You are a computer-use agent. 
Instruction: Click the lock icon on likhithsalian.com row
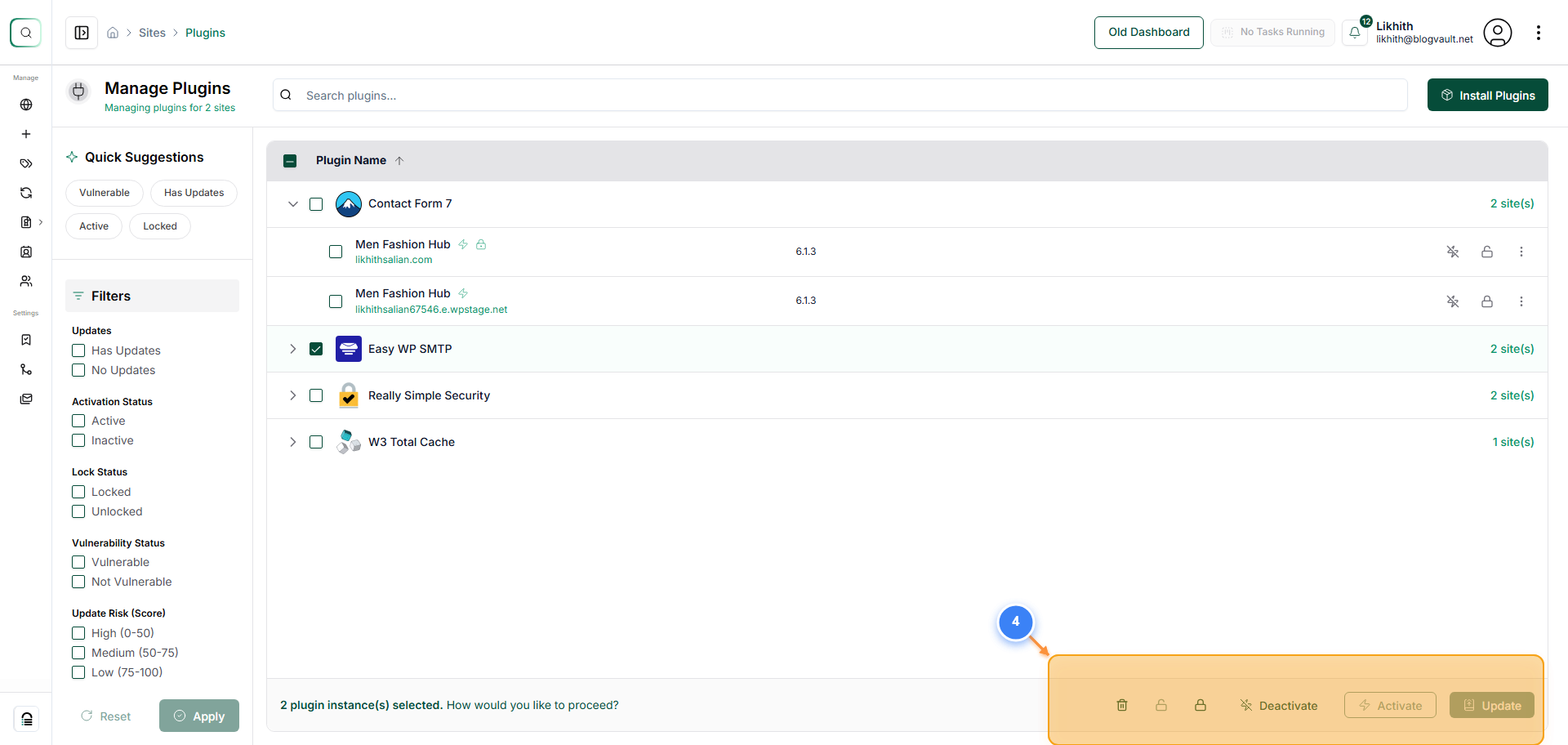(x=1487, y=252)
